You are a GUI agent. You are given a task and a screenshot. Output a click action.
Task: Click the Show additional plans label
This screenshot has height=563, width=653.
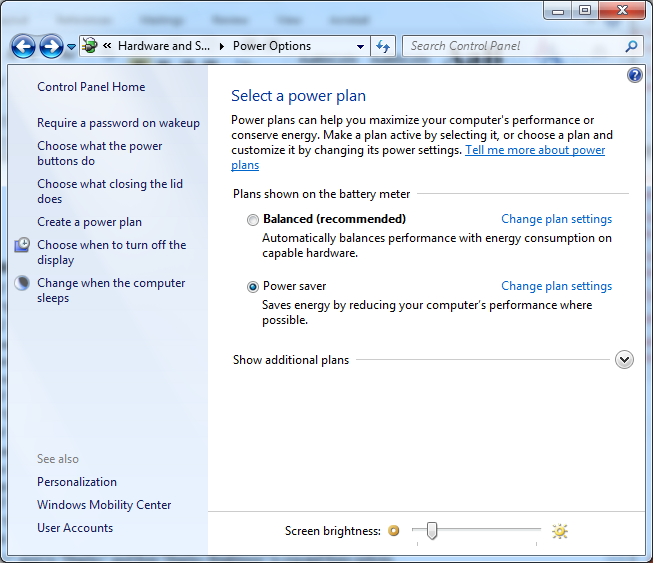291,360
